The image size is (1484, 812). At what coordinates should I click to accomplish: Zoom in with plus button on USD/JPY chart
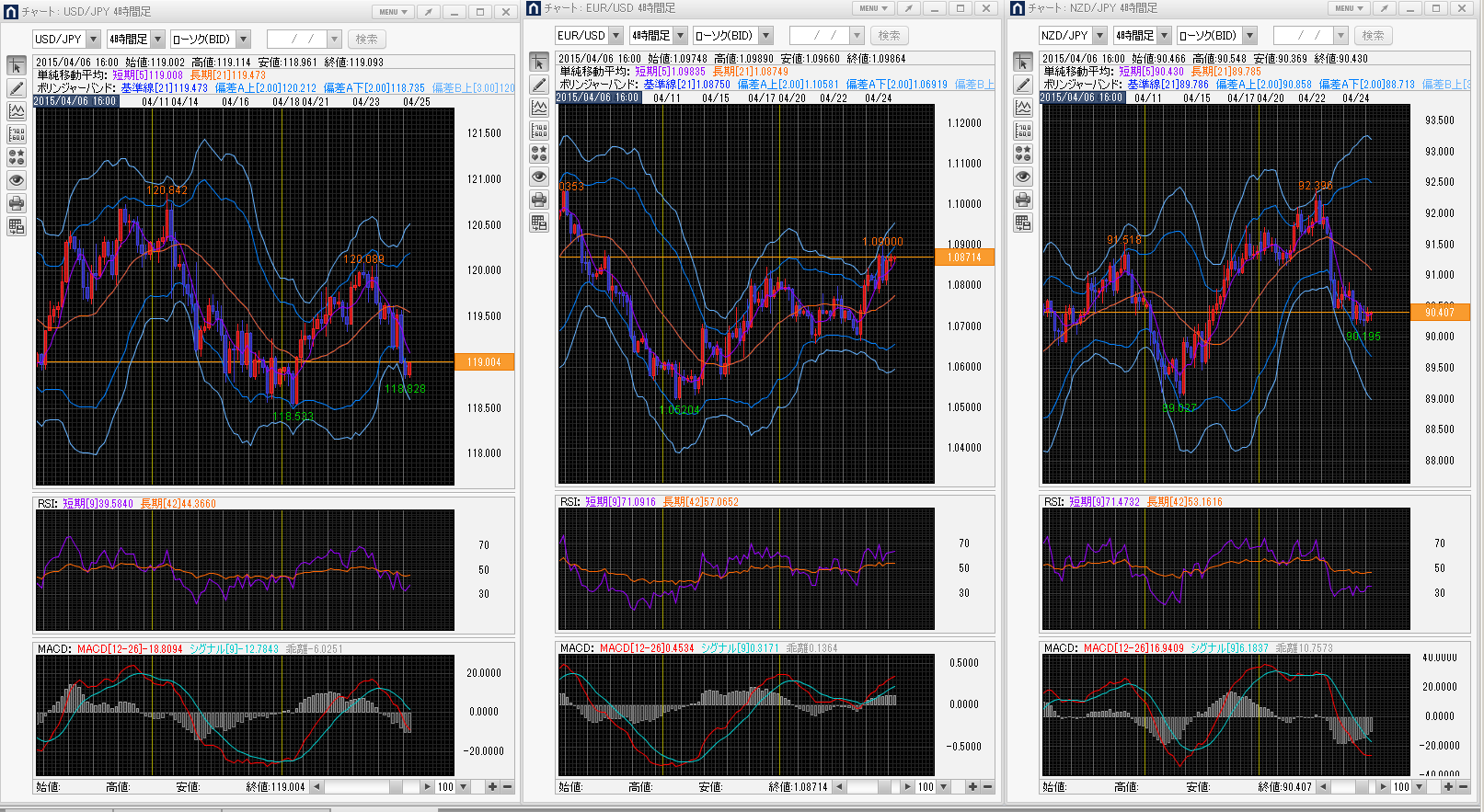pos(492,787)
